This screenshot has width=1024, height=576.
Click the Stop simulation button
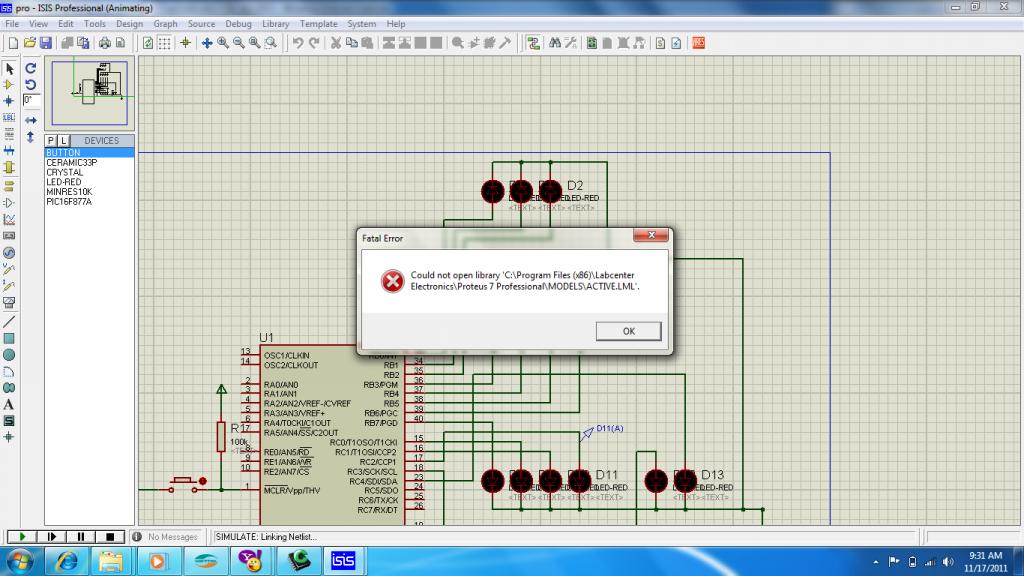pyautogui.click(x=110, y=537)
